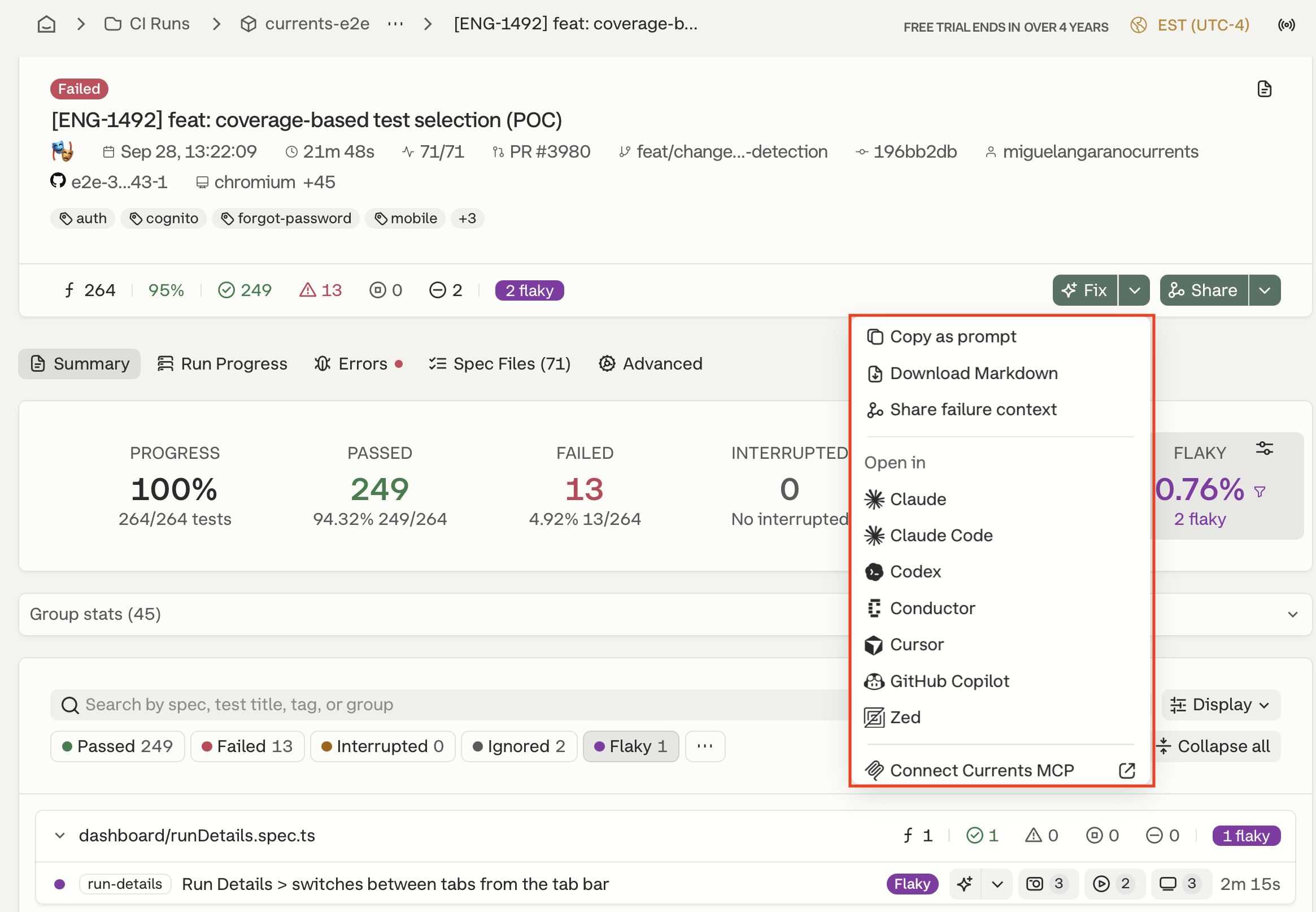
Task: Click the Fix button
Action: (x=1084, y=290)
